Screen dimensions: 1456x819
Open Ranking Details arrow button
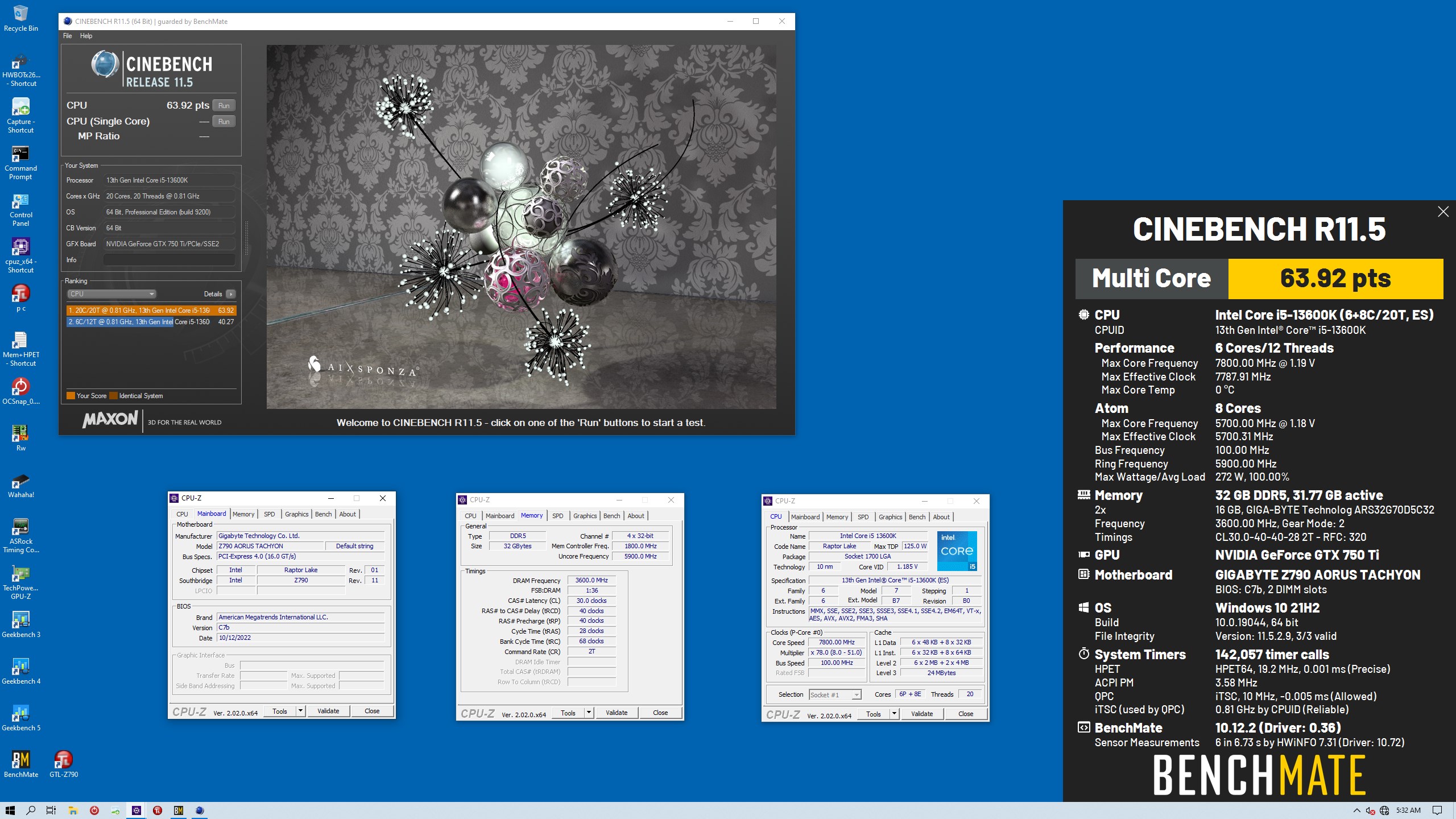point(230,294)
